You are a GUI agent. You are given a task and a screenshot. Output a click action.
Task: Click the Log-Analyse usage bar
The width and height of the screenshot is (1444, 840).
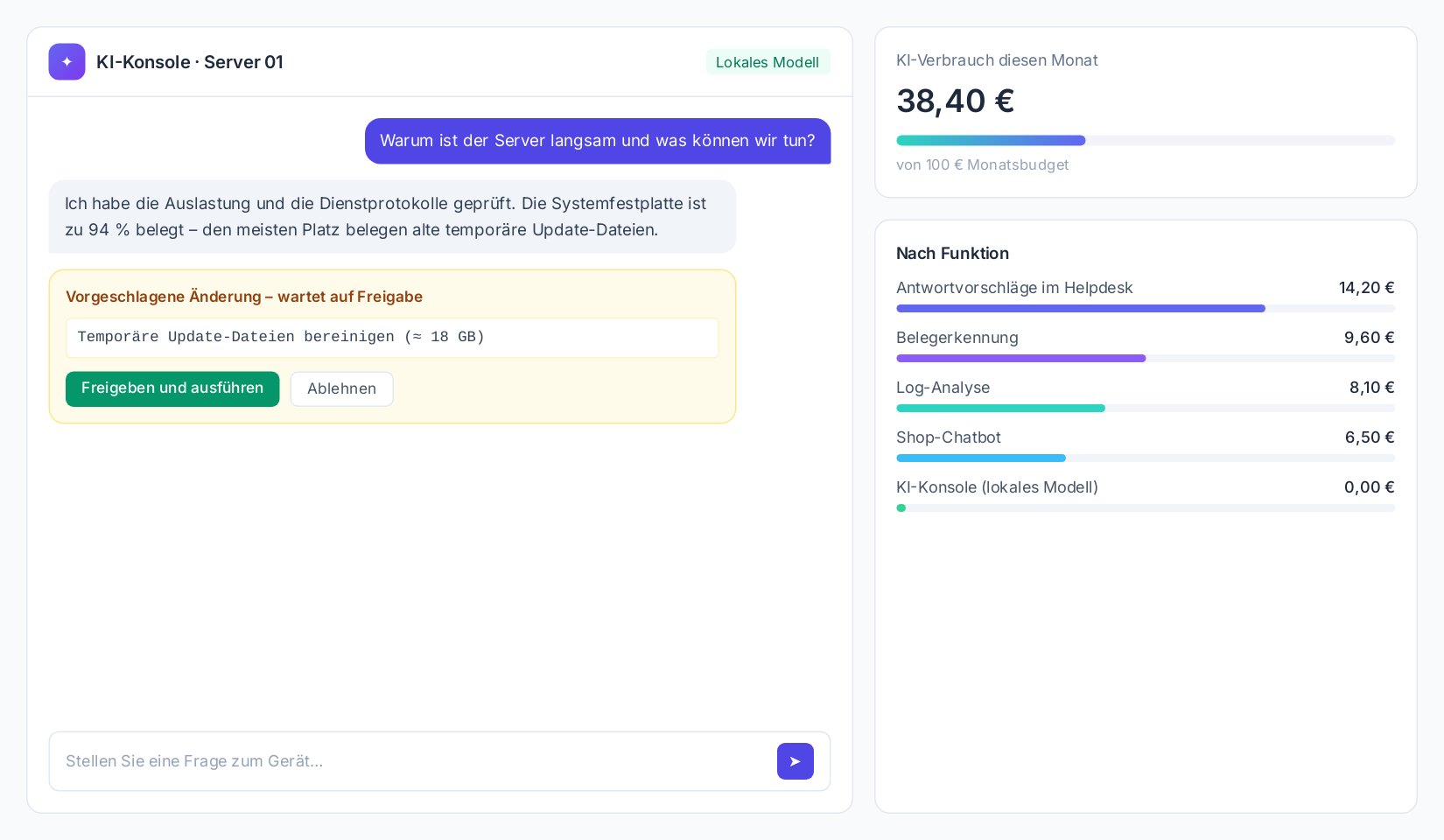pyautogui.click(x=1146, y=408)
